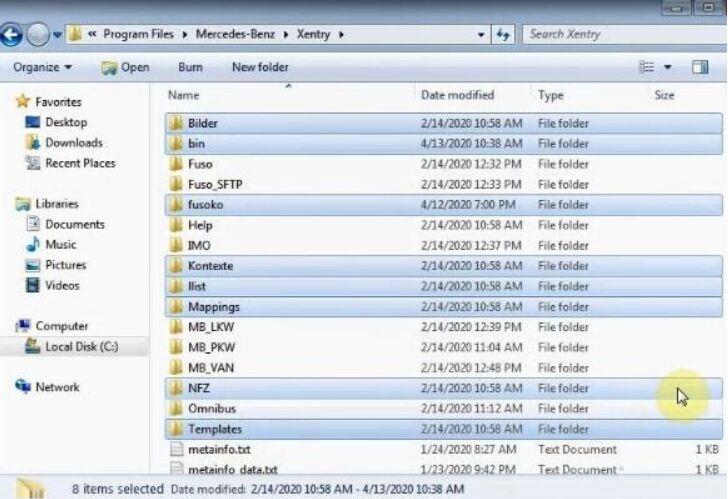Click the Fuso_SFTP folder icon

(x=176, y=184)
